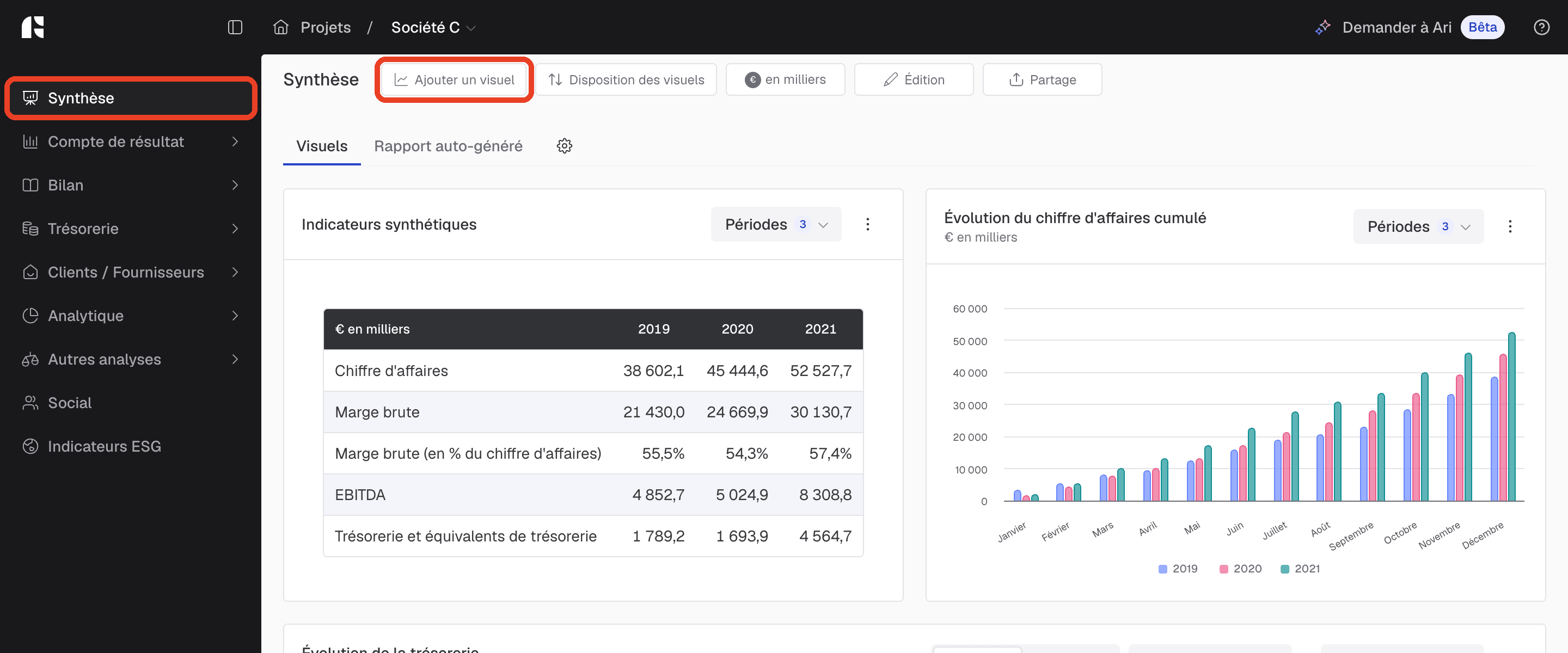Viewport: 1568px width, 653px height.
Task: Open Social in the sidebar
Action: point(131,403)
